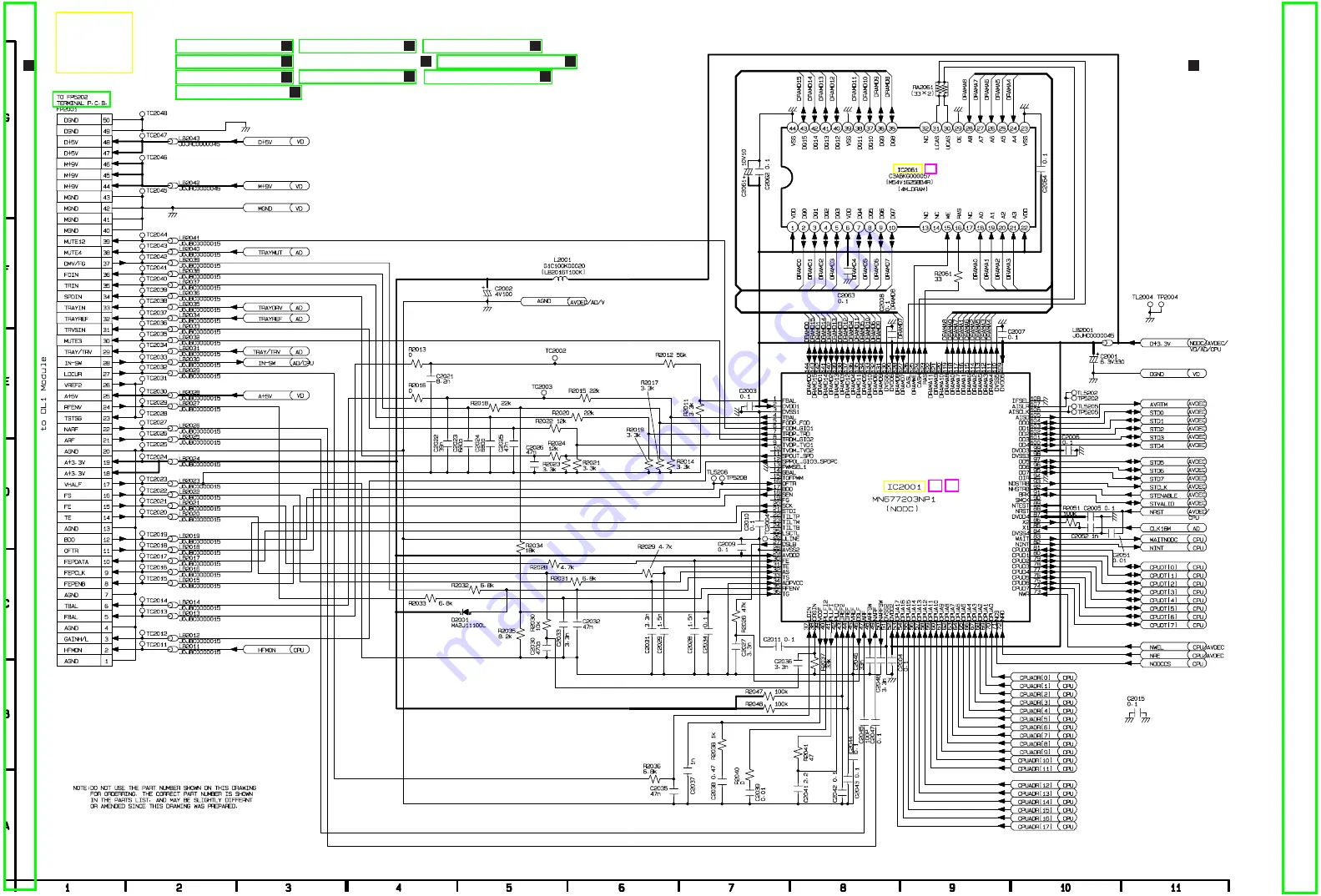Select the RA2061 resistor array label
The height and width of the screenshot is (896, 1321).
point(923,87)
